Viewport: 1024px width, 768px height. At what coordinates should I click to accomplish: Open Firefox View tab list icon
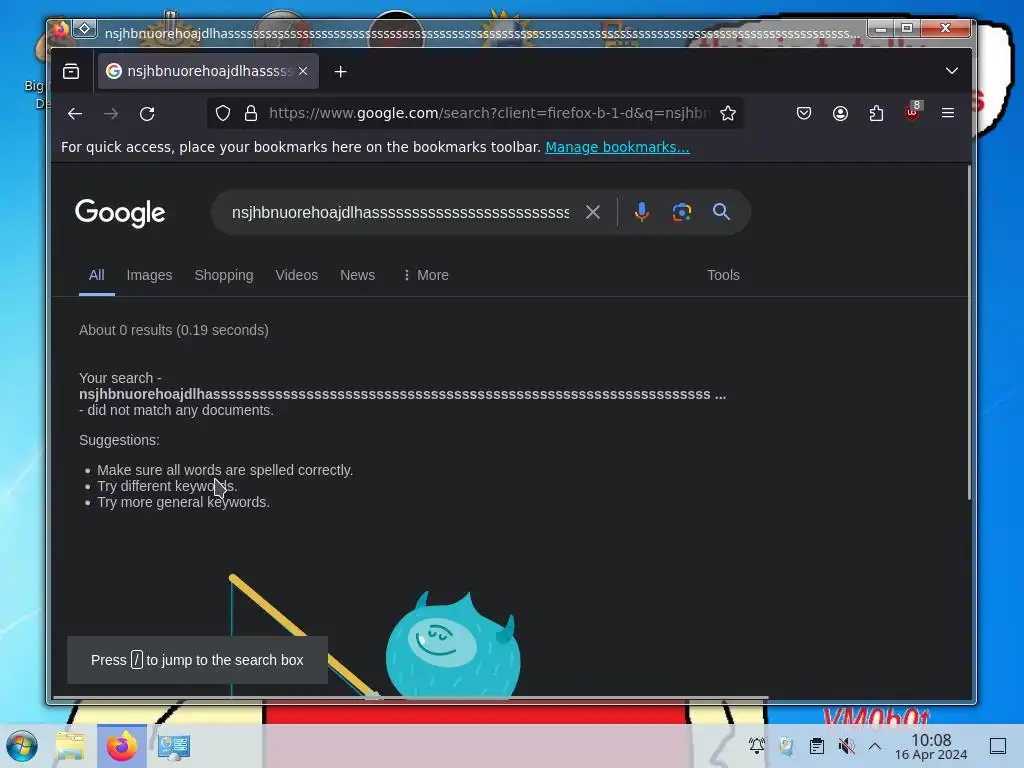coord(71,71)
